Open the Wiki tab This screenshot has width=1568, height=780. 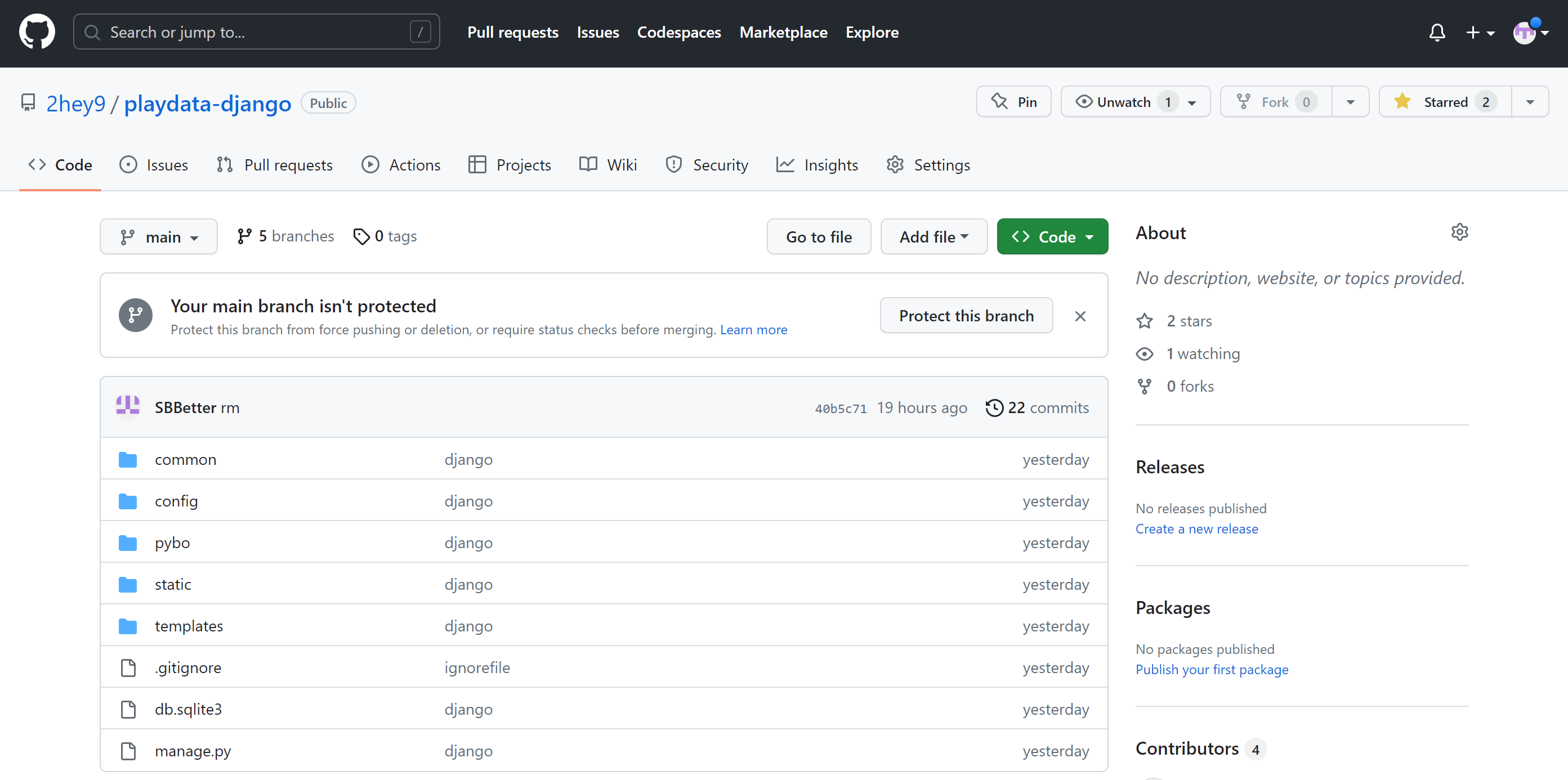(607, 165)
